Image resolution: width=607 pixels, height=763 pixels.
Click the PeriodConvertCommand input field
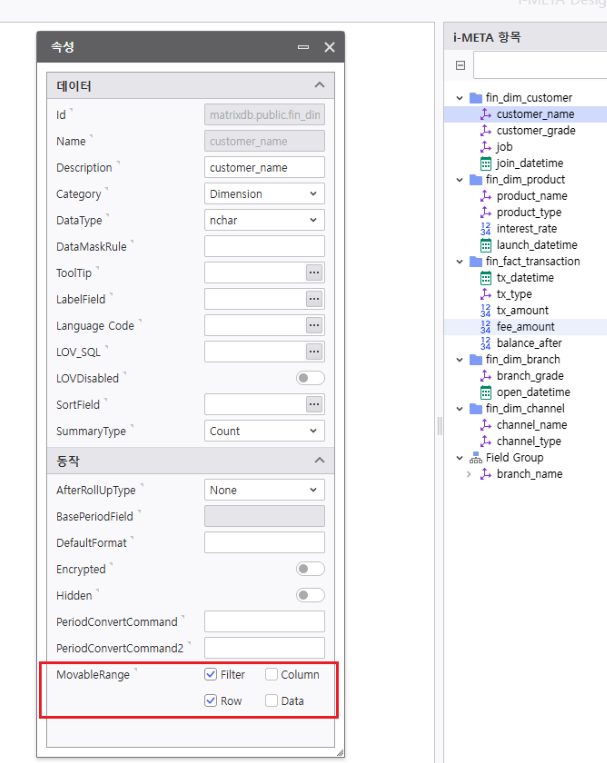tap(264, 621)
